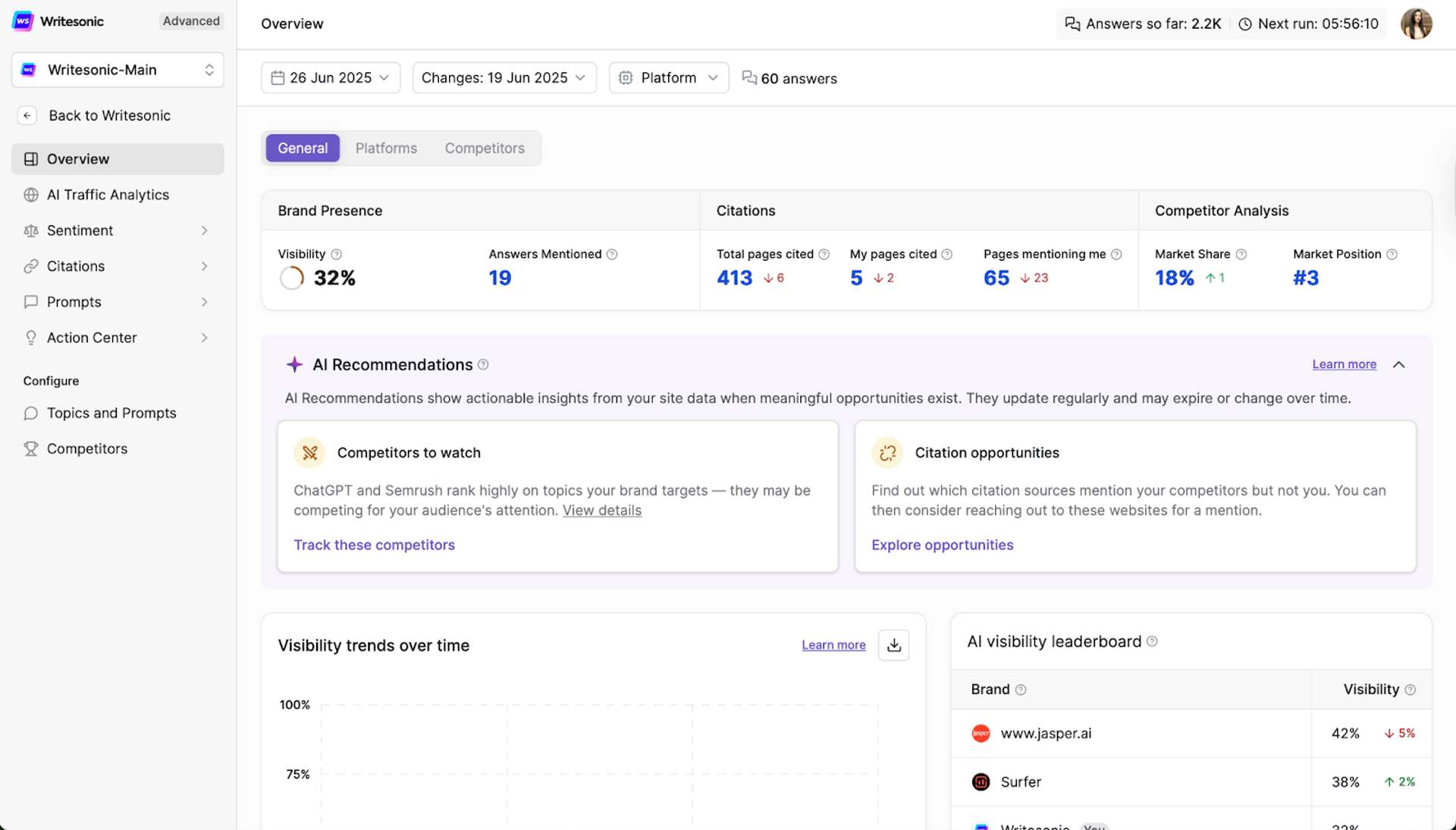Image resolution: width=1456 pixels, height=830 pixels.
Task: Click Explore opportunities link
Action: click(x=942, y=545)
